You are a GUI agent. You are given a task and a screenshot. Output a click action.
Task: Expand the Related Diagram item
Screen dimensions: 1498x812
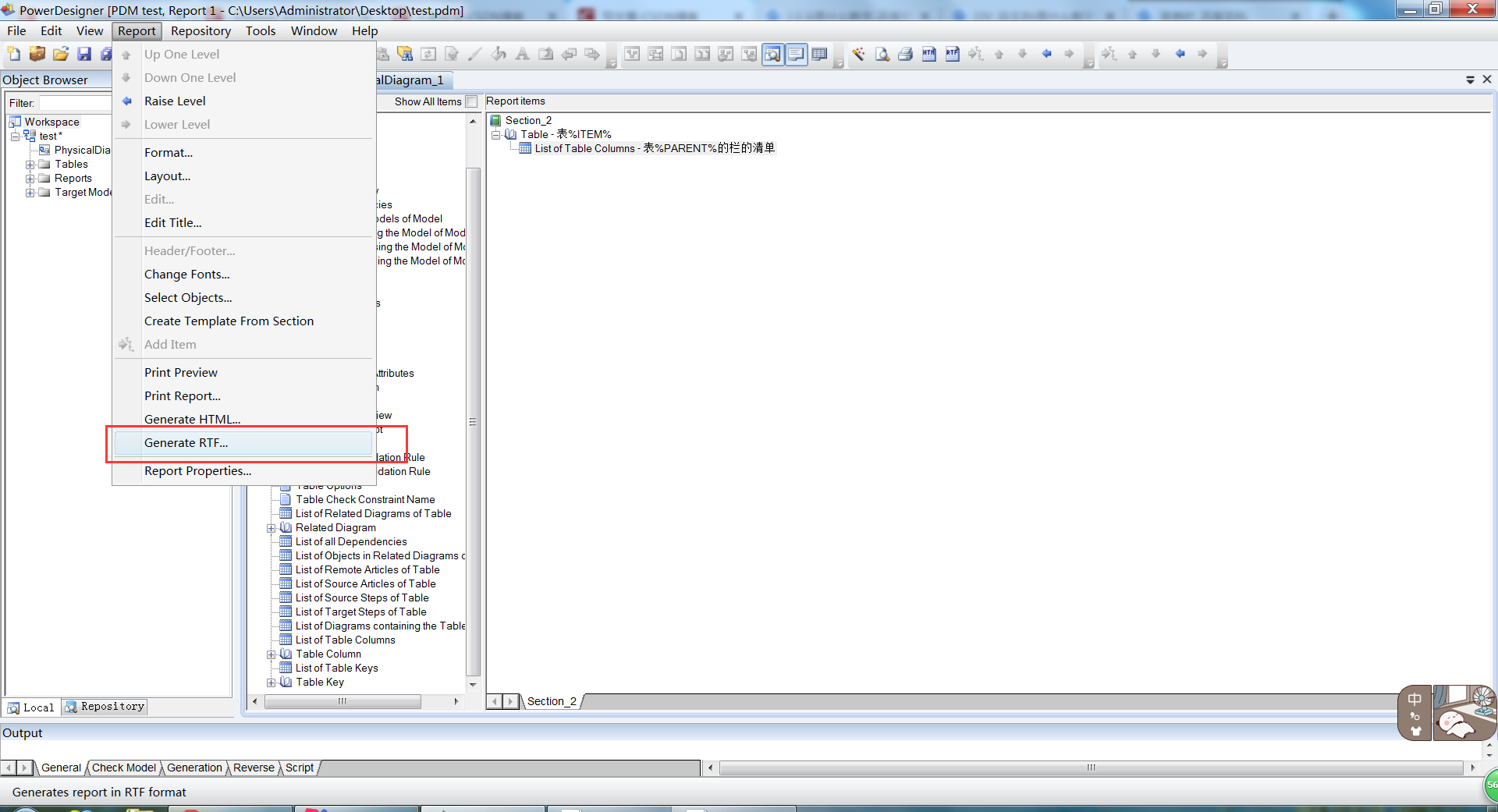tap(271, 527)
